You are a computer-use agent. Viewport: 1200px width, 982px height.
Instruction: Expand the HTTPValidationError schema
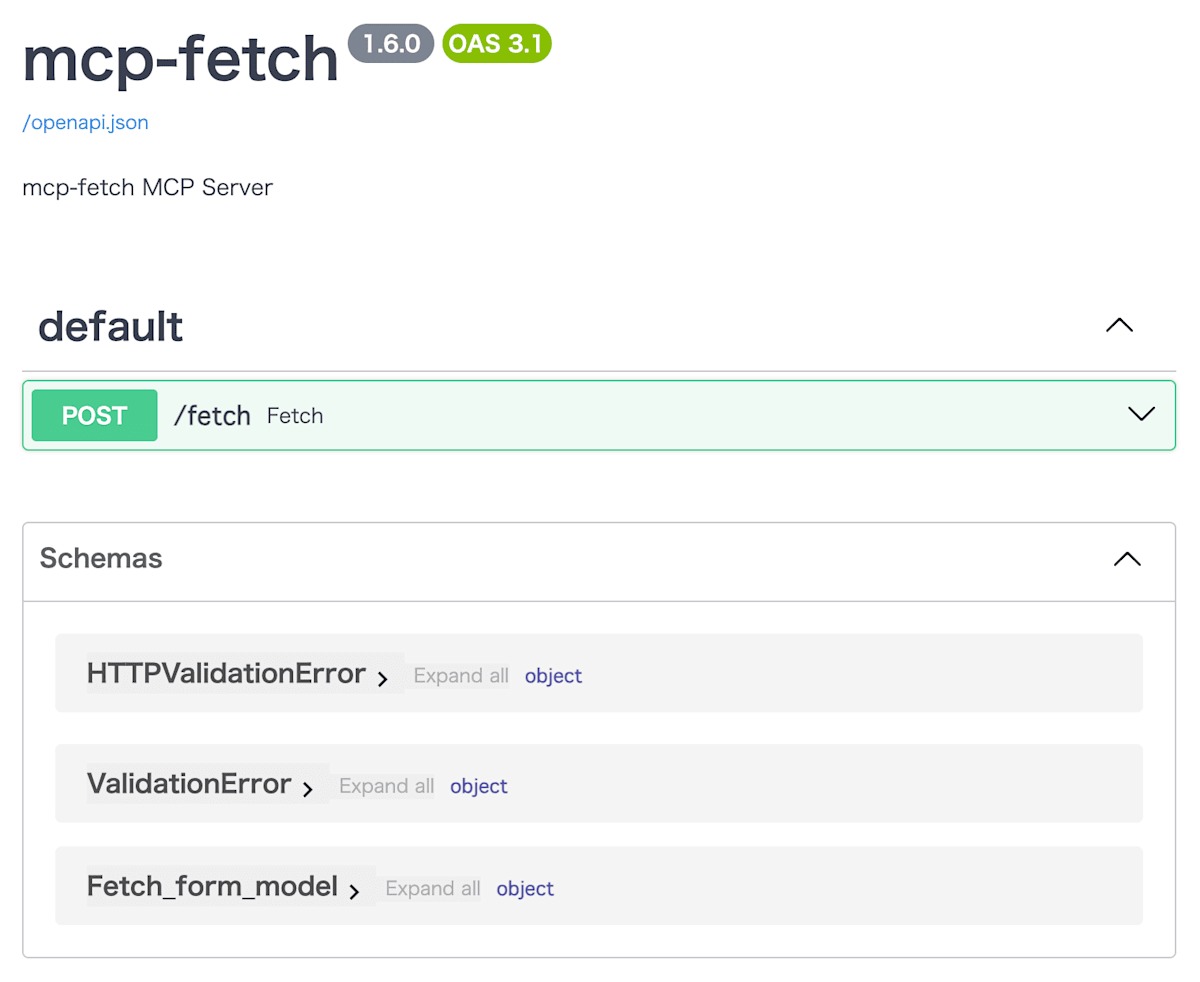point(383,677)
